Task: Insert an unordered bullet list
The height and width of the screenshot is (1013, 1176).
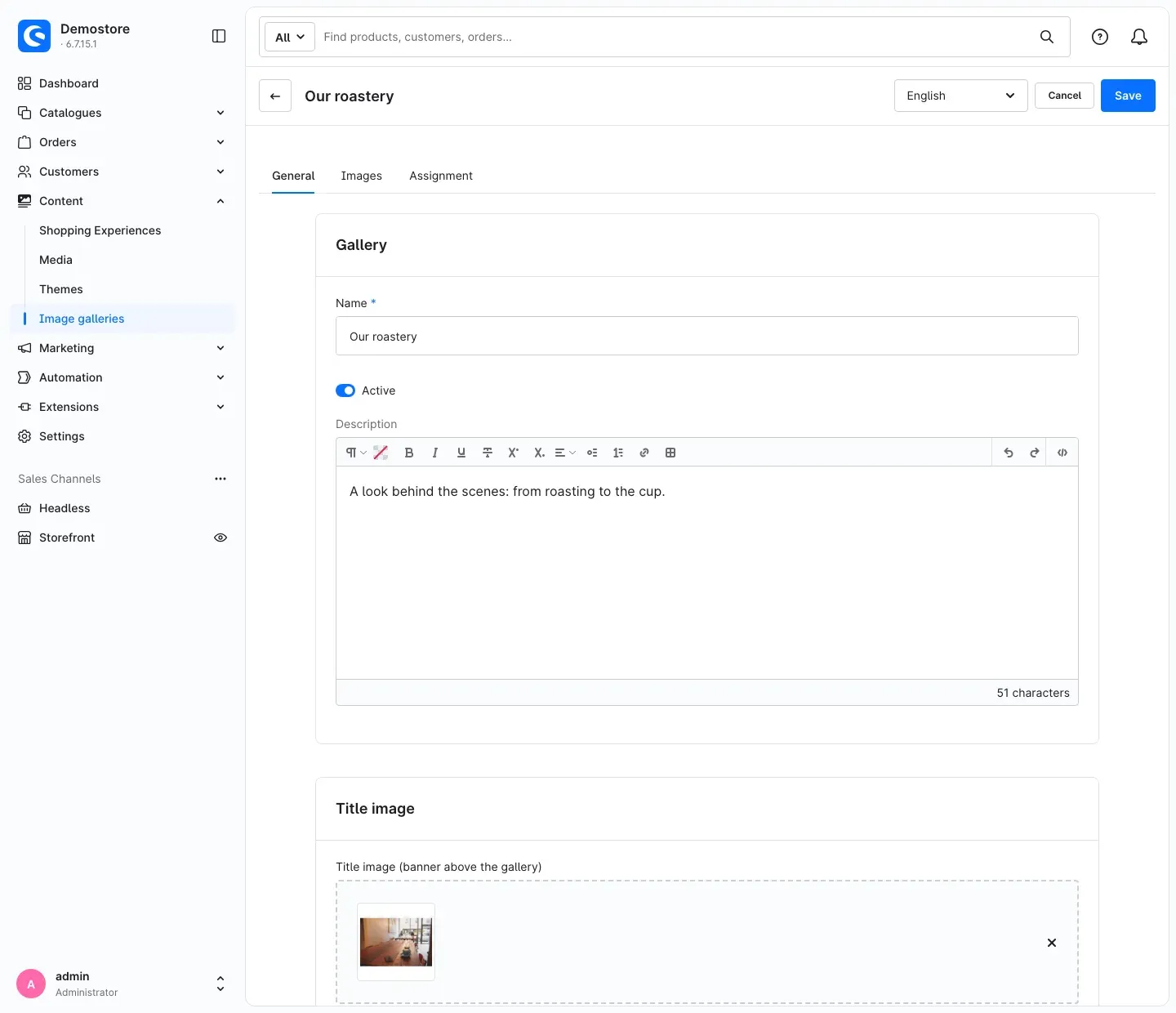Action: click(x=592, y=453)
